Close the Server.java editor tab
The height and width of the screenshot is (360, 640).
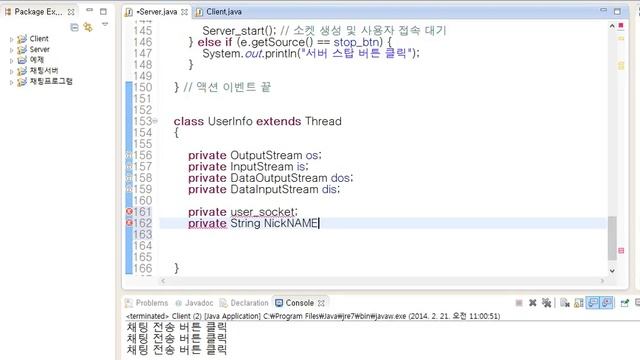click(184, 12)
